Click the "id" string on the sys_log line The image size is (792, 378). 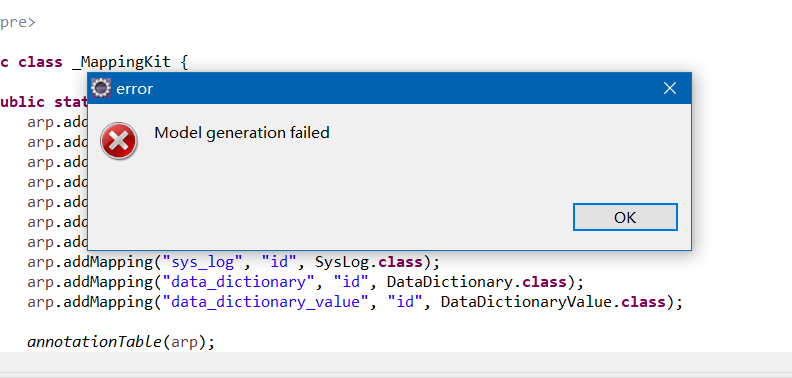click(279, 263)
